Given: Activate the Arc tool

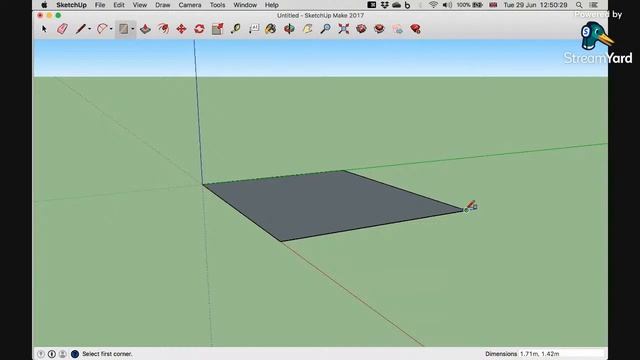Looking at the screenshot, I should [x=102, y=29].
